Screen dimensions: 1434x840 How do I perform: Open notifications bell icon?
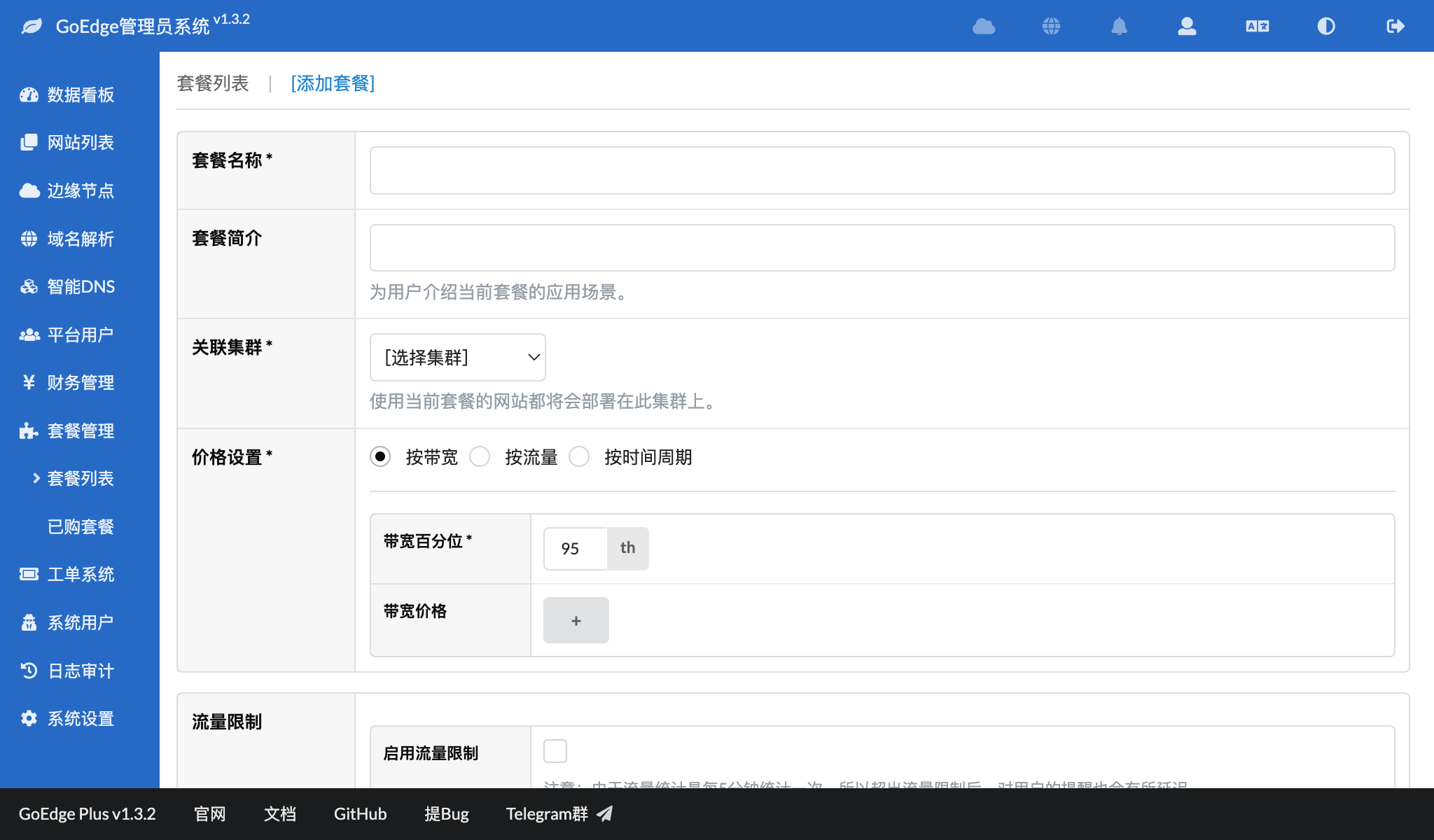(1119, 27)
